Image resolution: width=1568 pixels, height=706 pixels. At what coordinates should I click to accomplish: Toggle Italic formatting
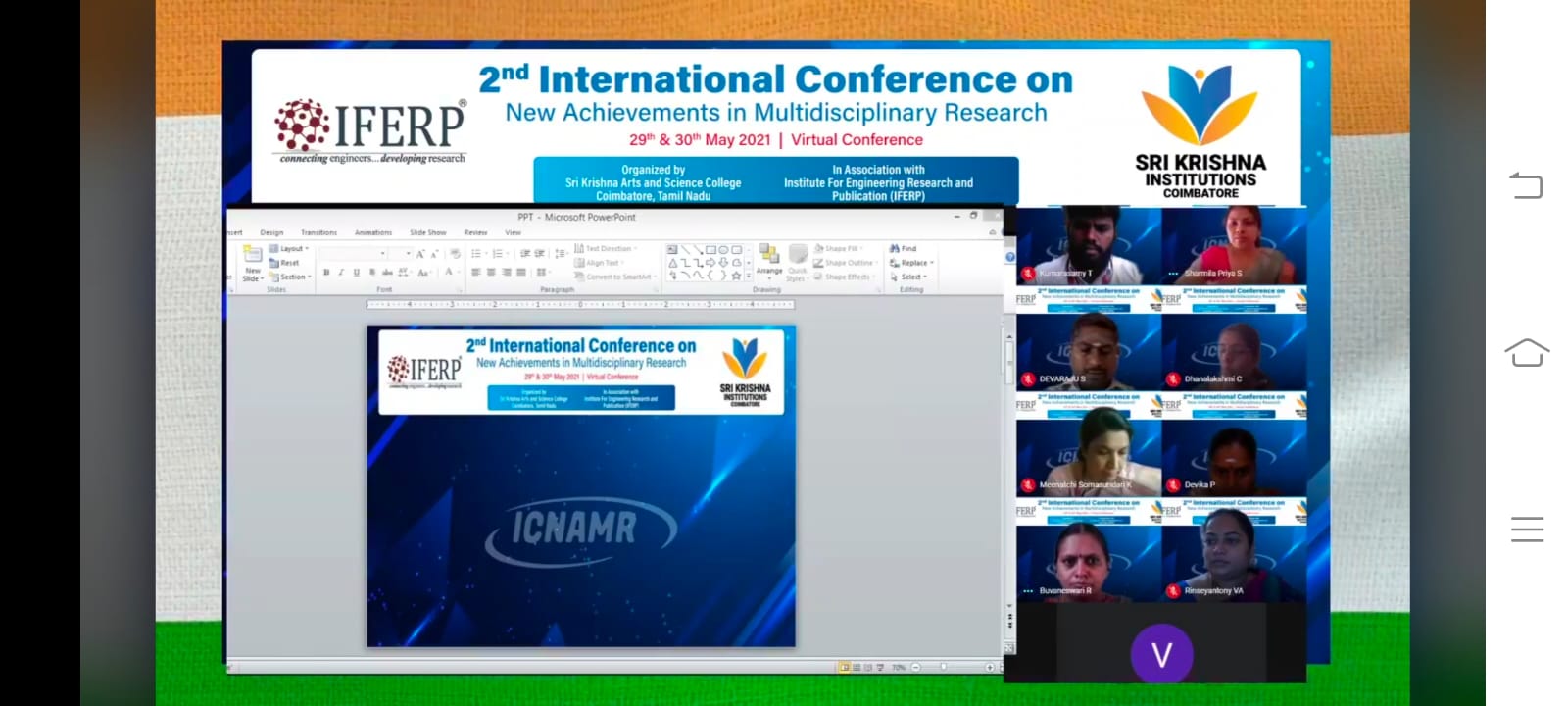(341, 272)
